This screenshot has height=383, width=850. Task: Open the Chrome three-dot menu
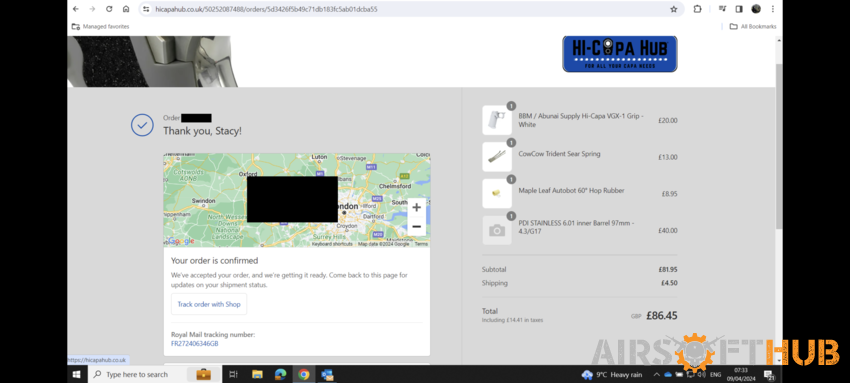pyautogui.click(x=772, y=9)
